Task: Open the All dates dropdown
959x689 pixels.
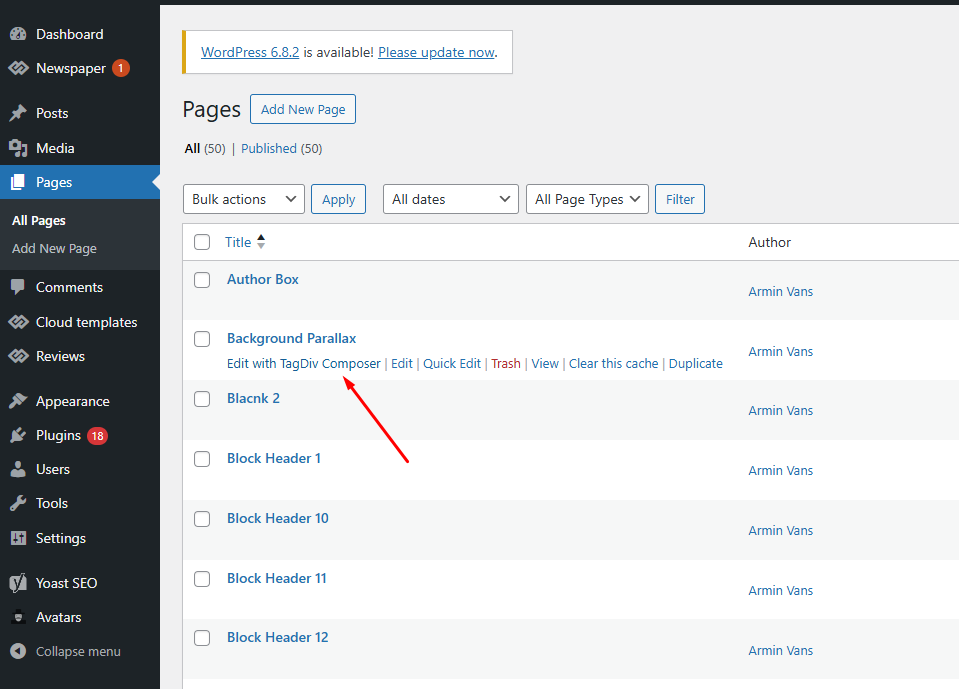Action: point(451,199)
